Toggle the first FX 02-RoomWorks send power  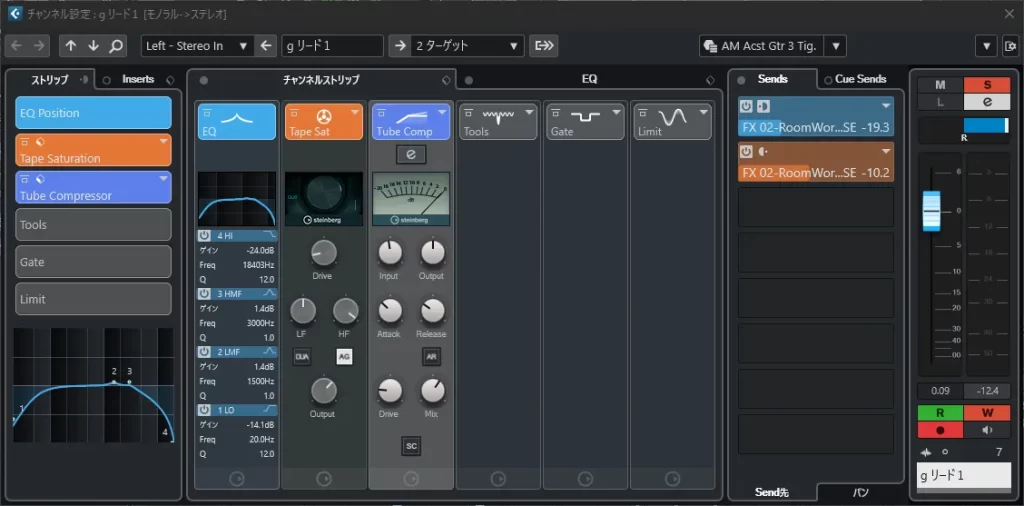tap(746, 106)
